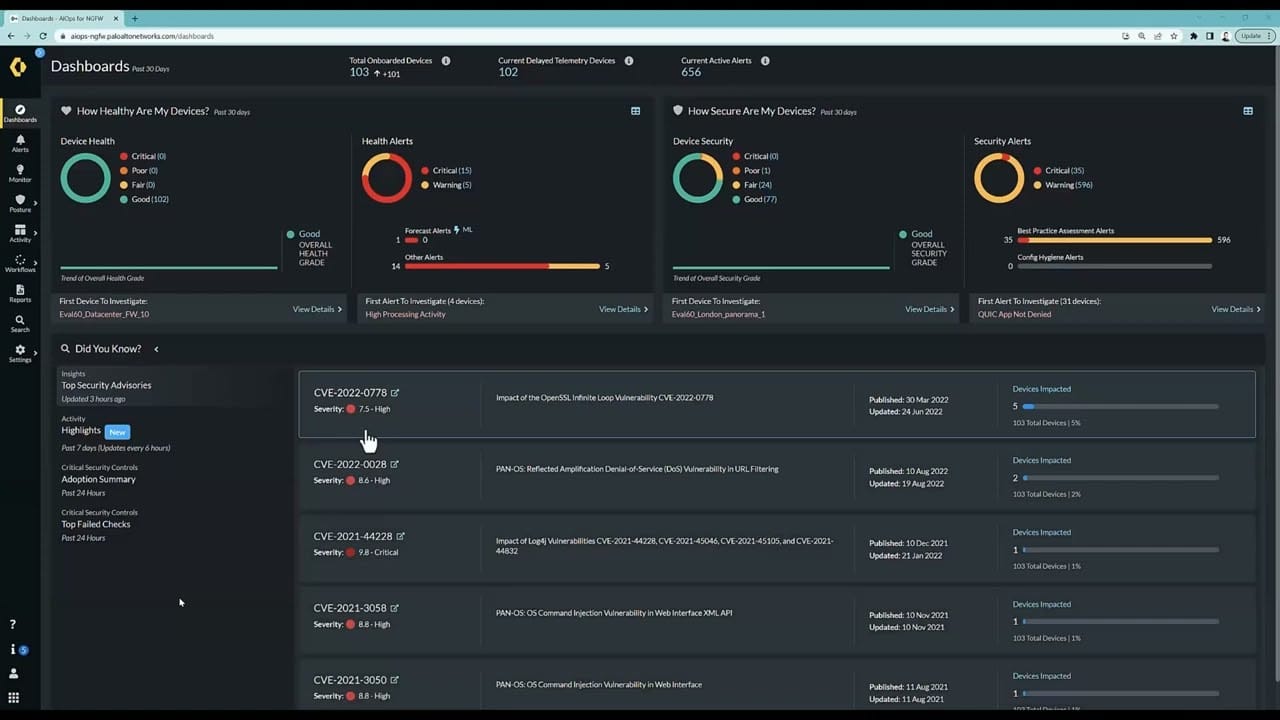Switch to the Top Security Advisories item

106,385
